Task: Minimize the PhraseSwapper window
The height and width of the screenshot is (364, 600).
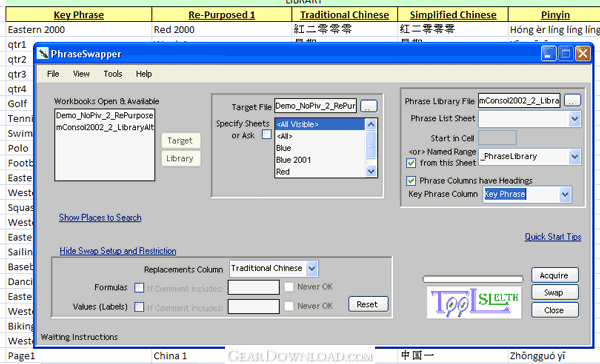Action: click(548, 54)
